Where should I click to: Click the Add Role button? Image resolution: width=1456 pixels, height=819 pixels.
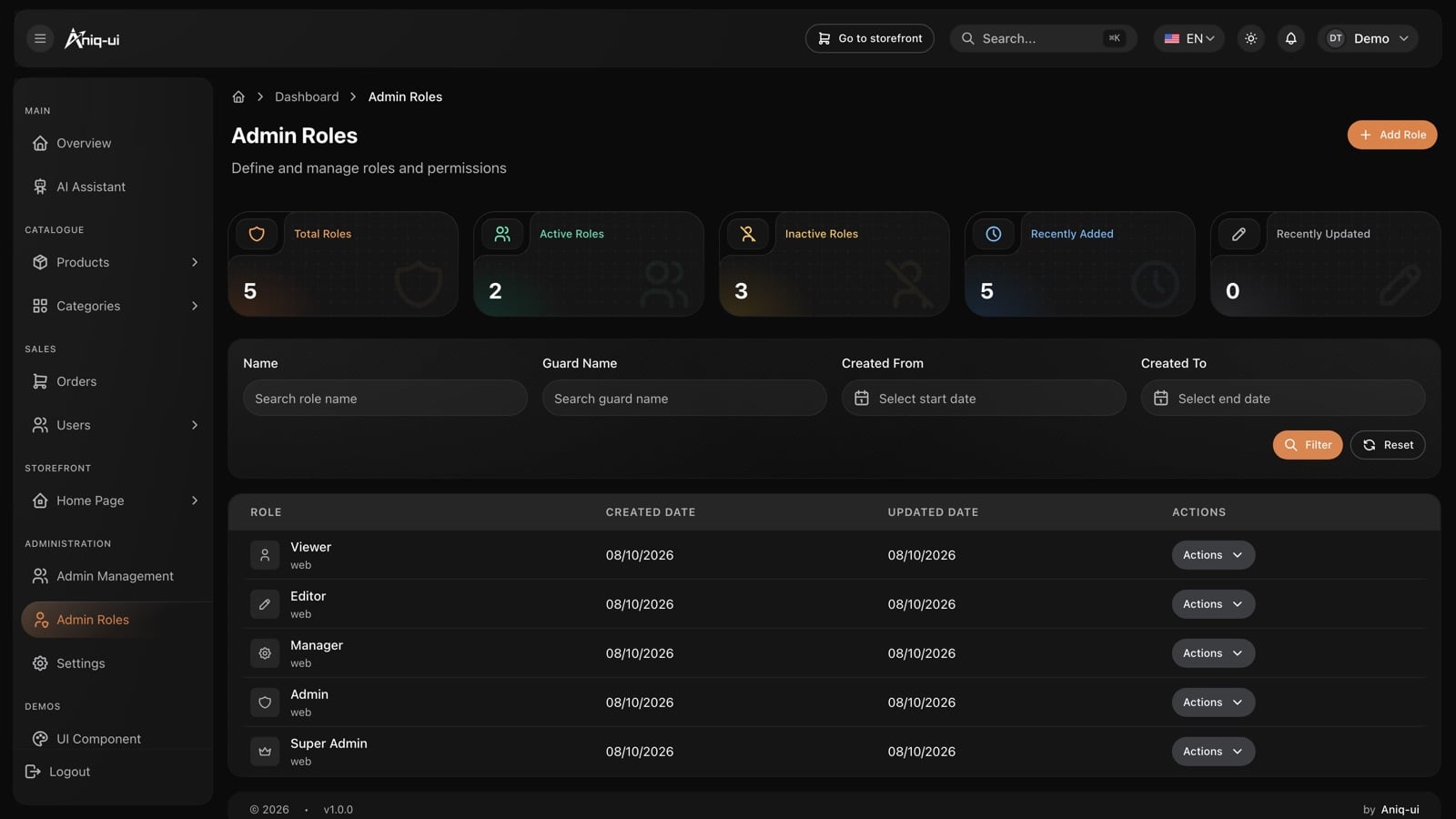pos(1392,135)
